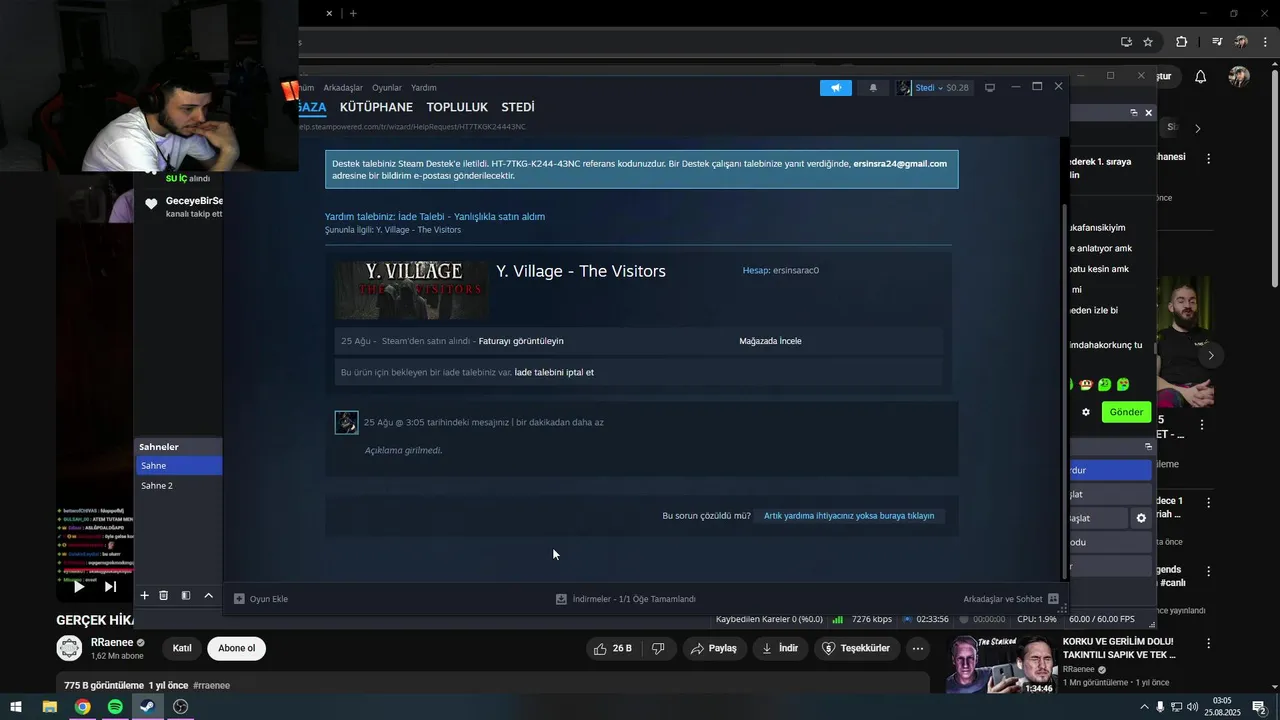Open the RRaenee channel avatar
1280x720 pixels.
click(x=69, y=648)
